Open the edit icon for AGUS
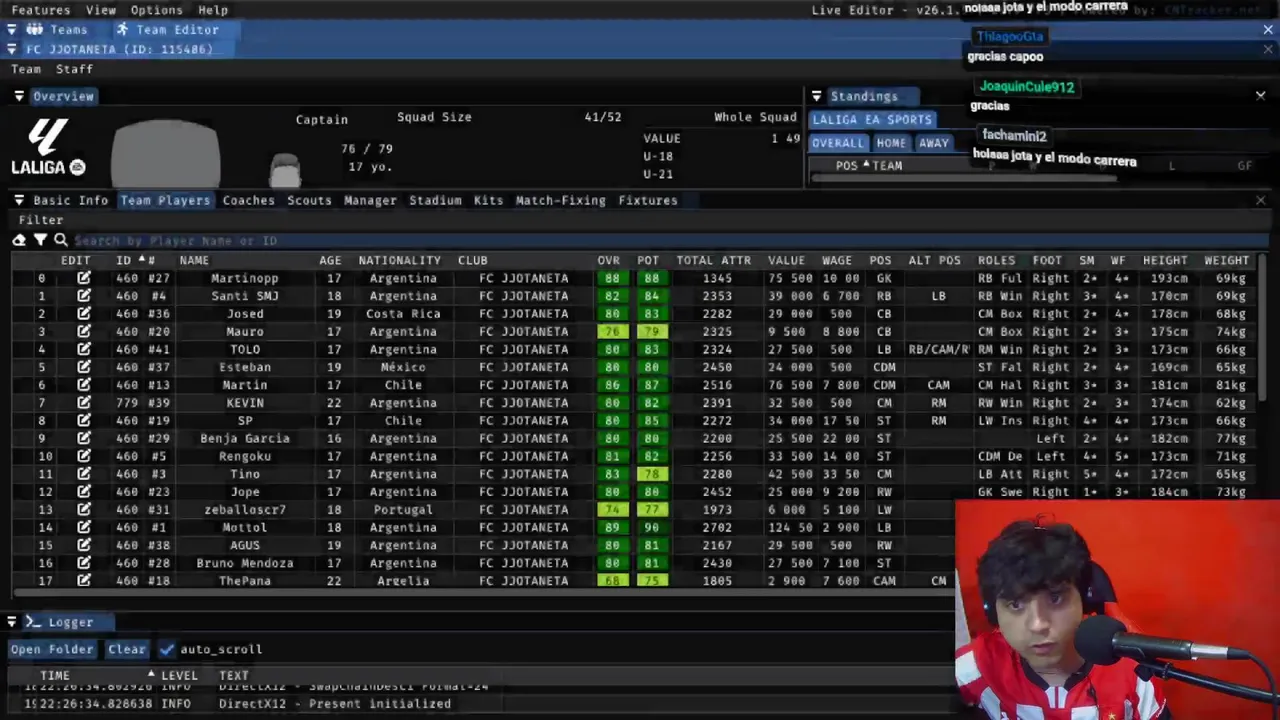This screenshot has height=720, width=1280. point(84,545)
